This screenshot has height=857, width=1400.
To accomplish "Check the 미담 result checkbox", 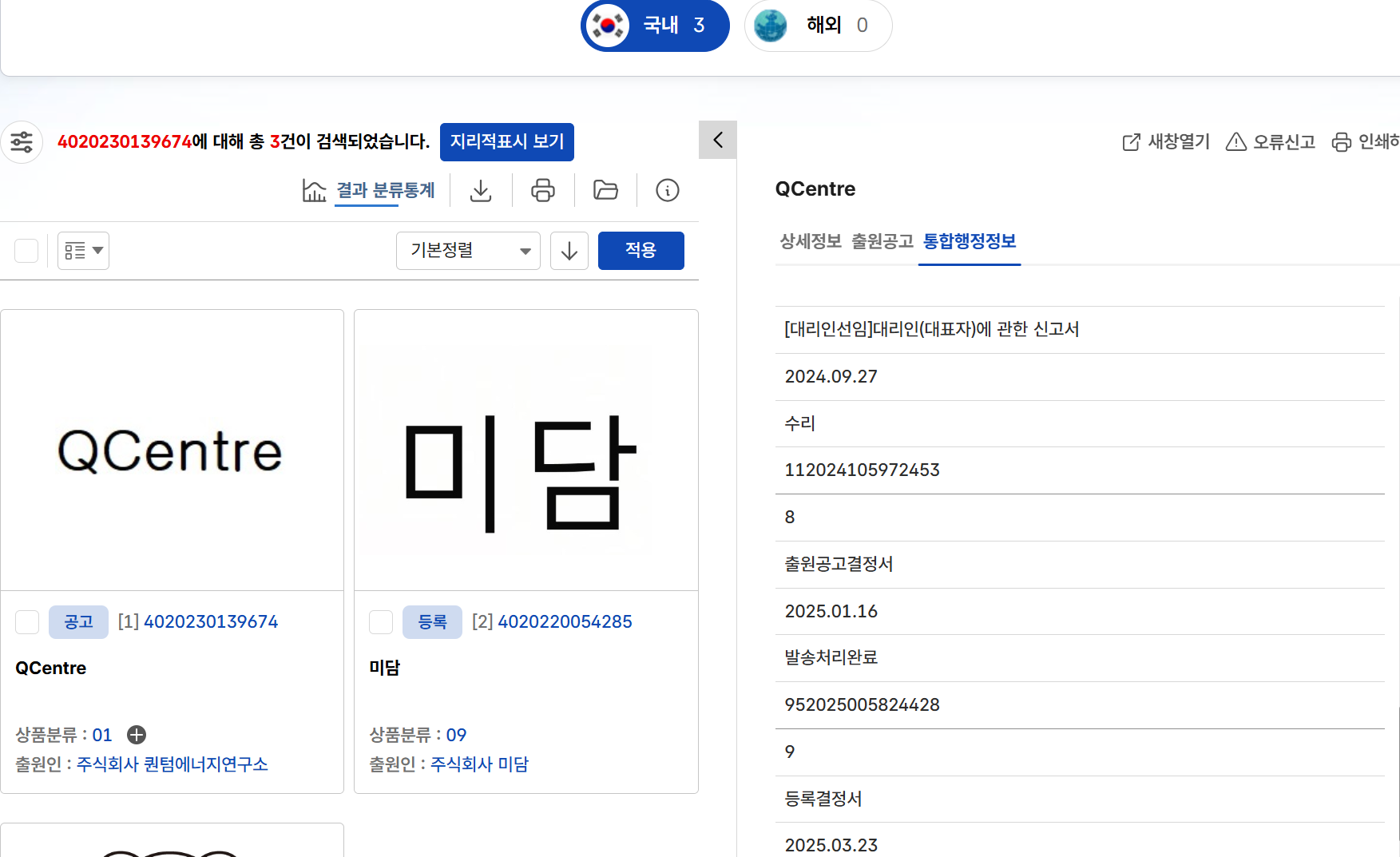I will (x=381, y=622).
